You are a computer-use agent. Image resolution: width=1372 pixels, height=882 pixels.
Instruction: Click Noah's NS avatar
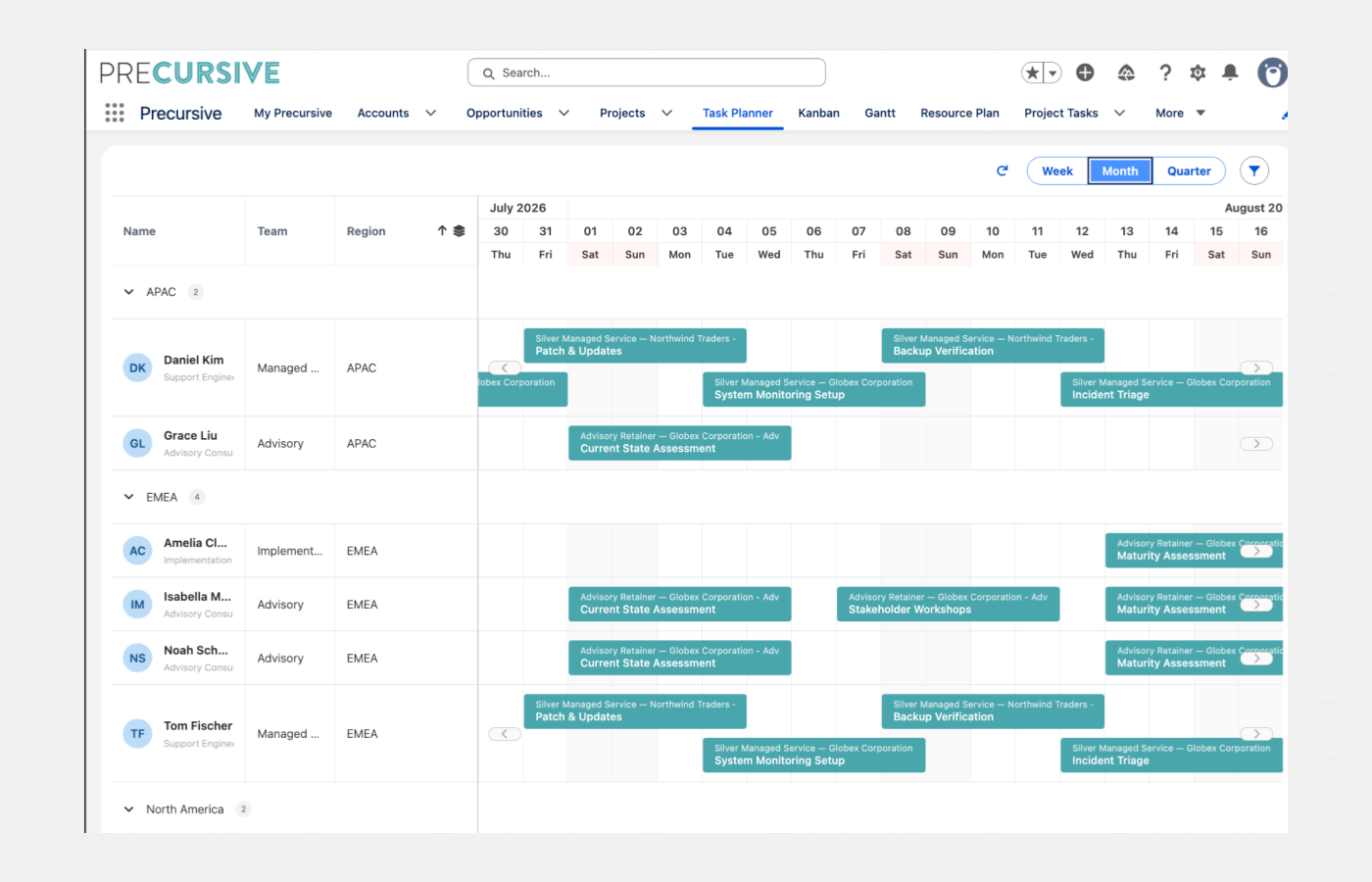coord(137,659)
